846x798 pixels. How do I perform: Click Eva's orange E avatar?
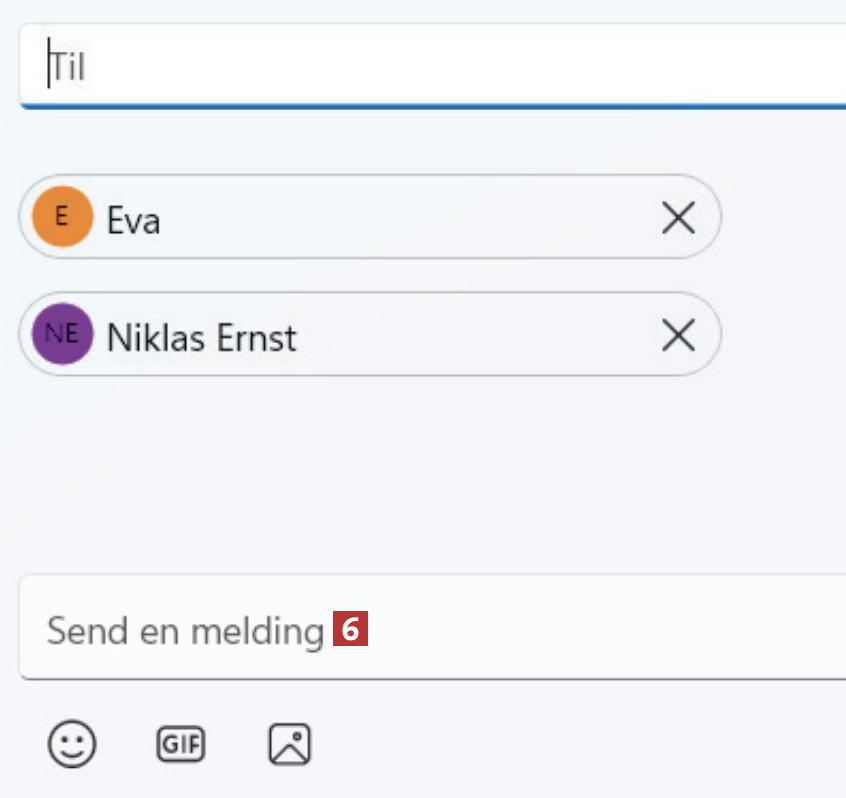(x=62, y=218)
